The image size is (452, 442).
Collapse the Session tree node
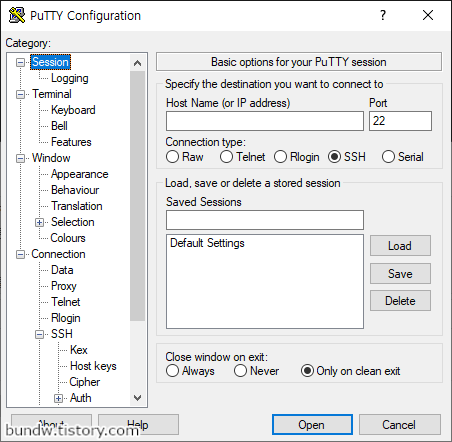pyautogui.click(x=20, y=62)
